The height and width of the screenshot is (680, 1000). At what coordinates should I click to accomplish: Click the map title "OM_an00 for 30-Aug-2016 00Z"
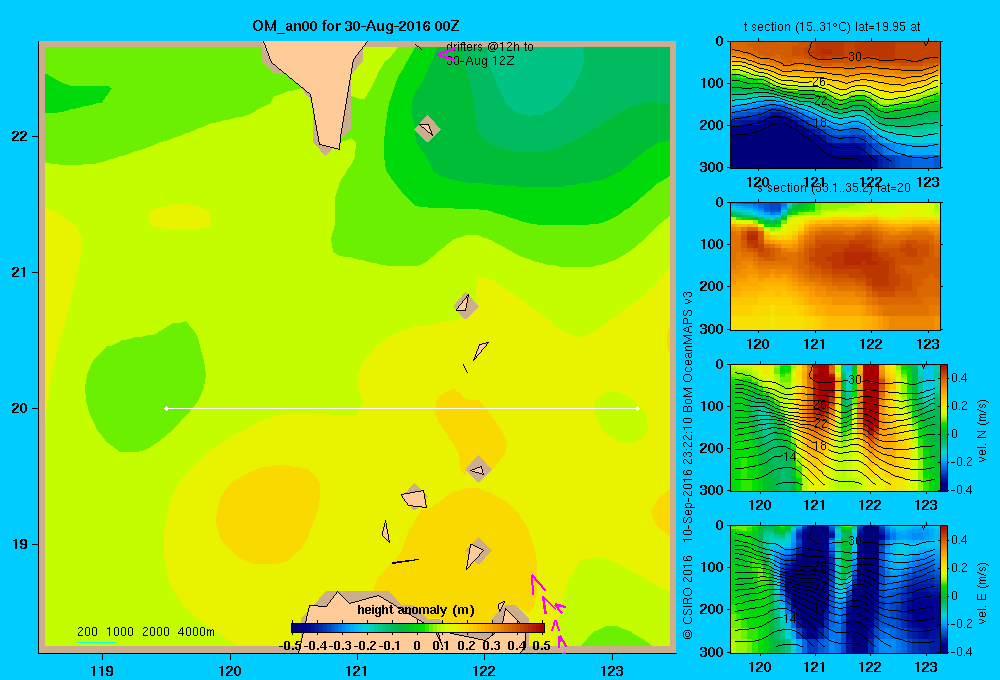[356, 26]
